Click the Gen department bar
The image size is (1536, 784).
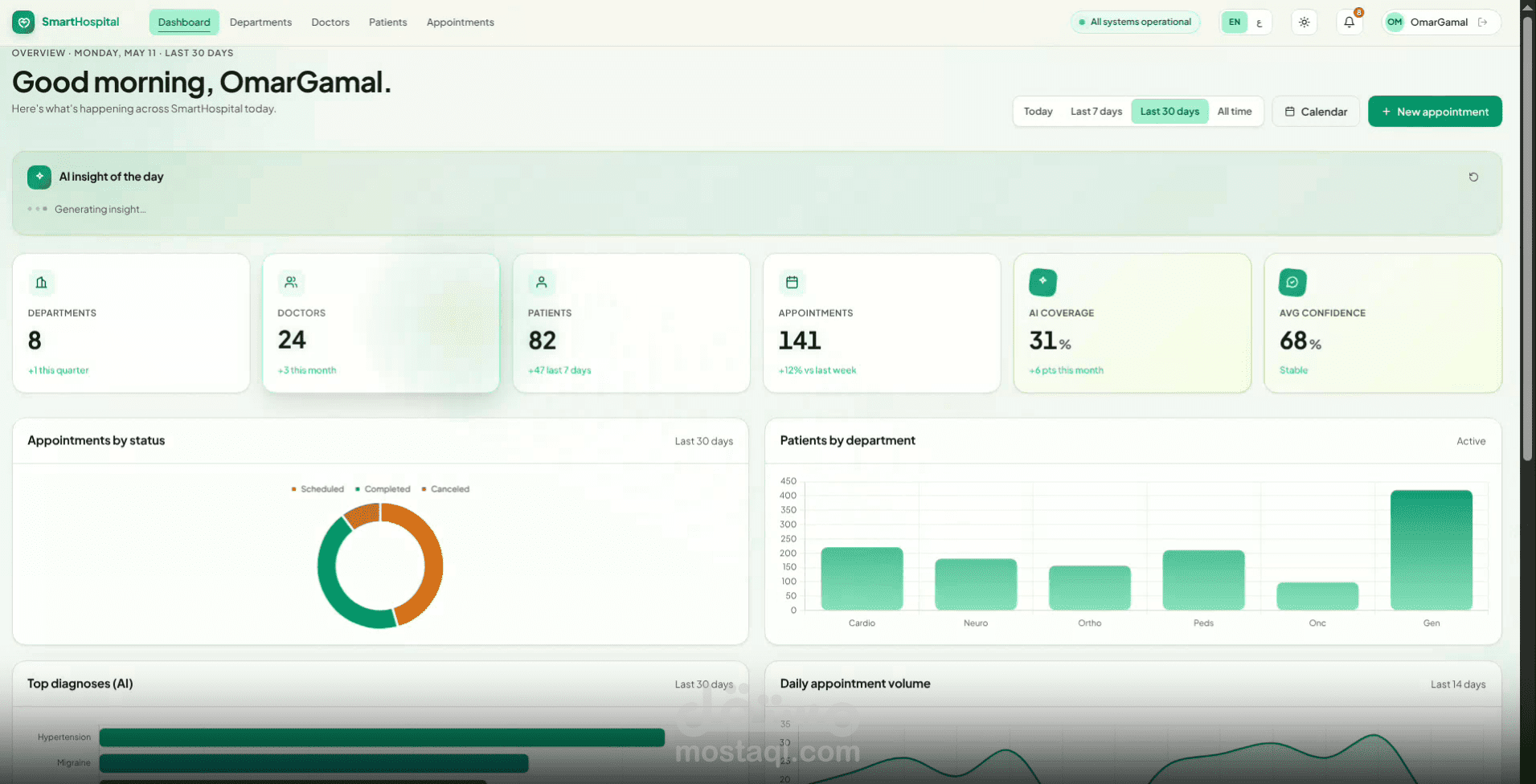(x=1432, y=550)
